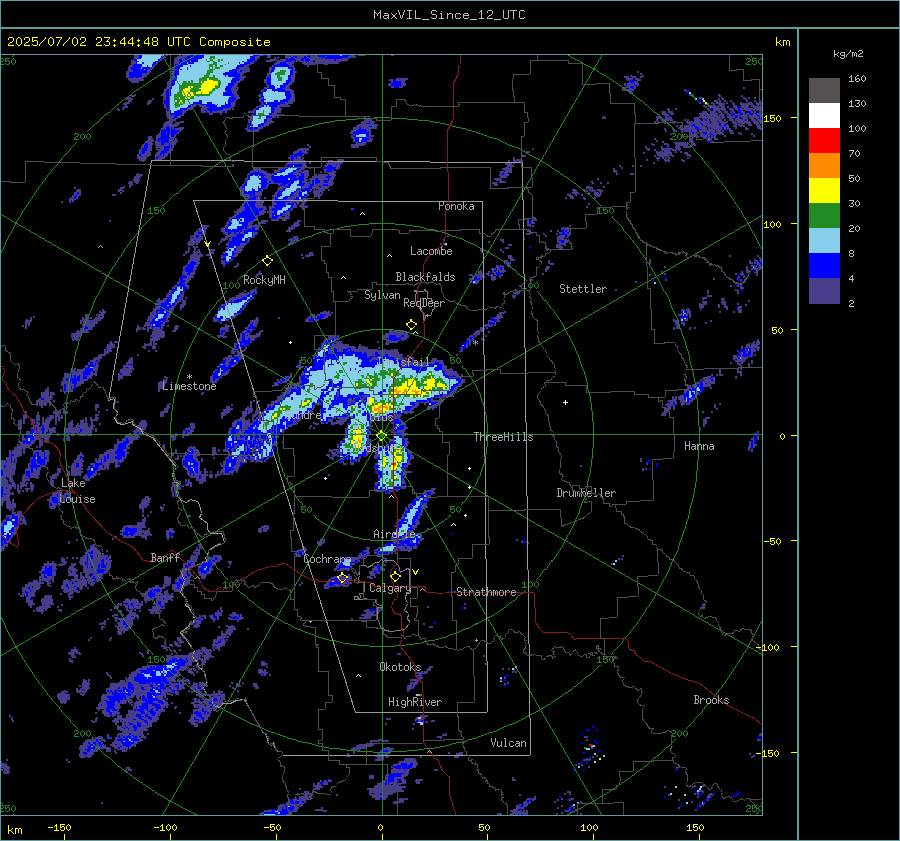Click the 2025/07/02 23:44:48 UTC Composite timestamp

139,42
